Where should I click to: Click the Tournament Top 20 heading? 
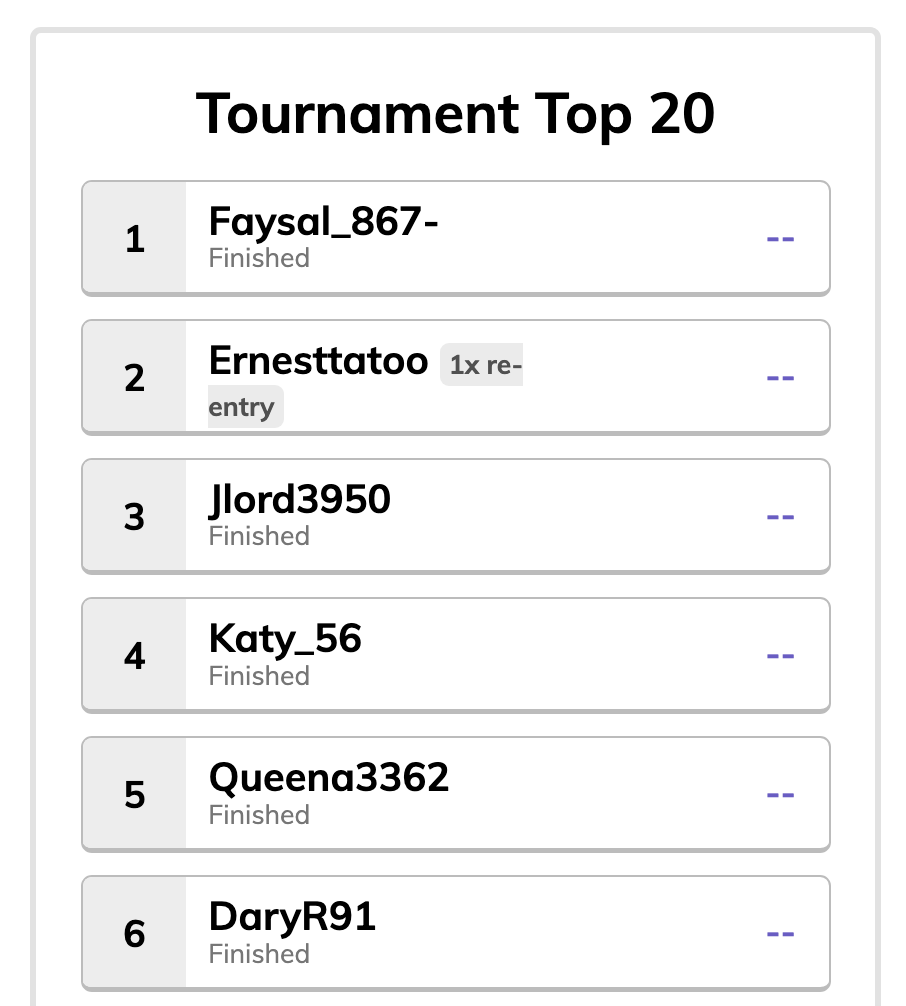click(x=455, y=114)
